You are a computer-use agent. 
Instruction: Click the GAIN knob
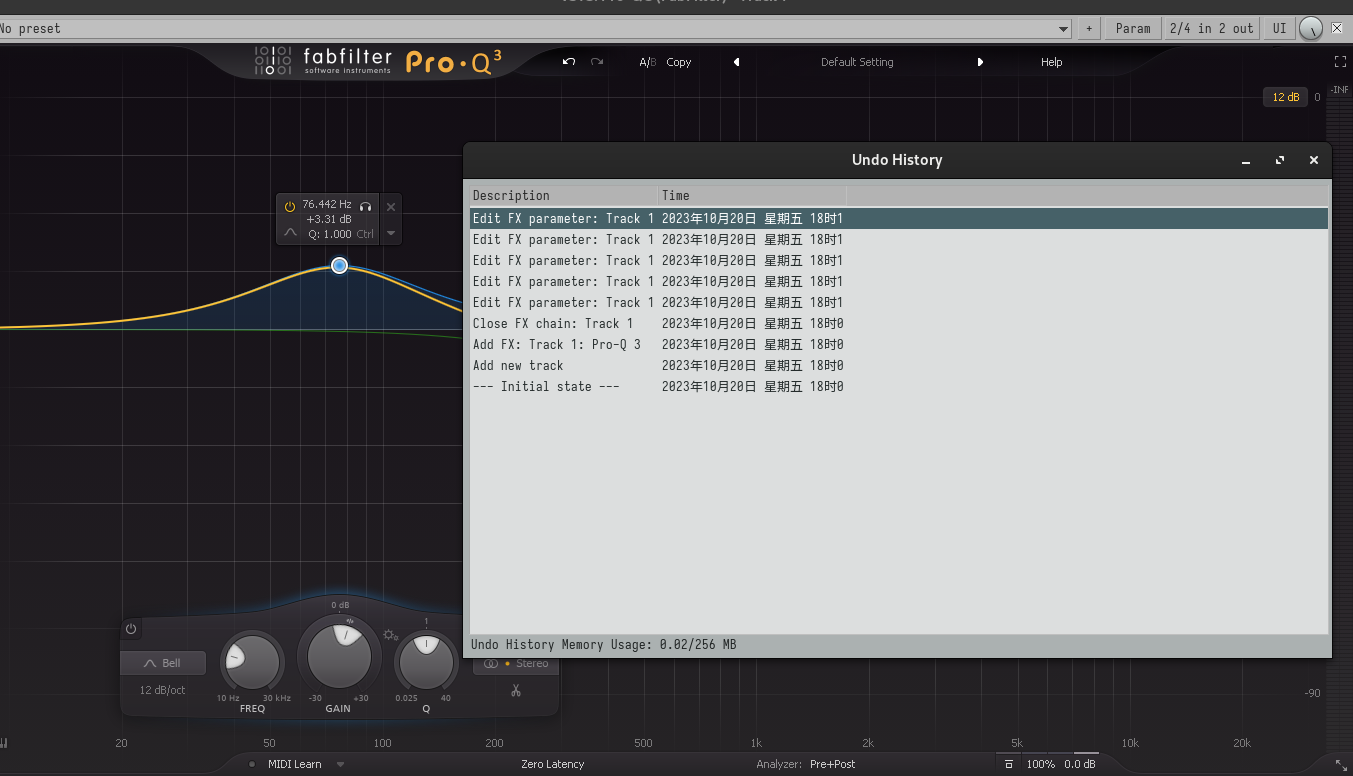[339, 656]
